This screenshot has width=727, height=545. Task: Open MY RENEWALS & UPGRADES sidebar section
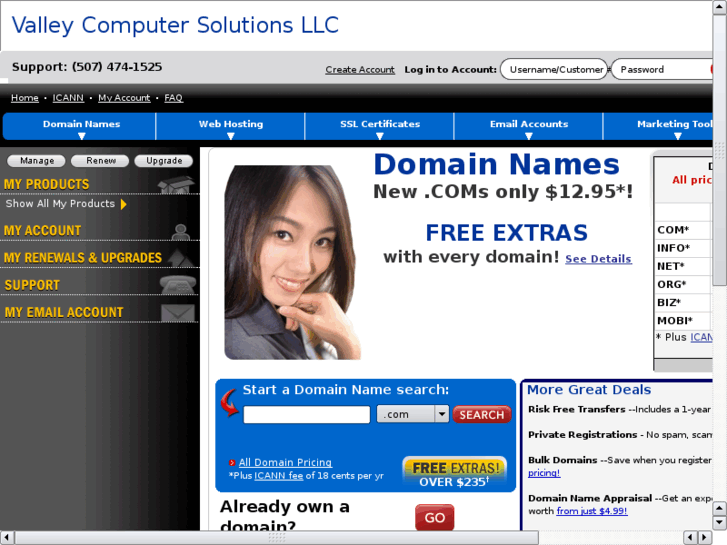coord(83,258)
